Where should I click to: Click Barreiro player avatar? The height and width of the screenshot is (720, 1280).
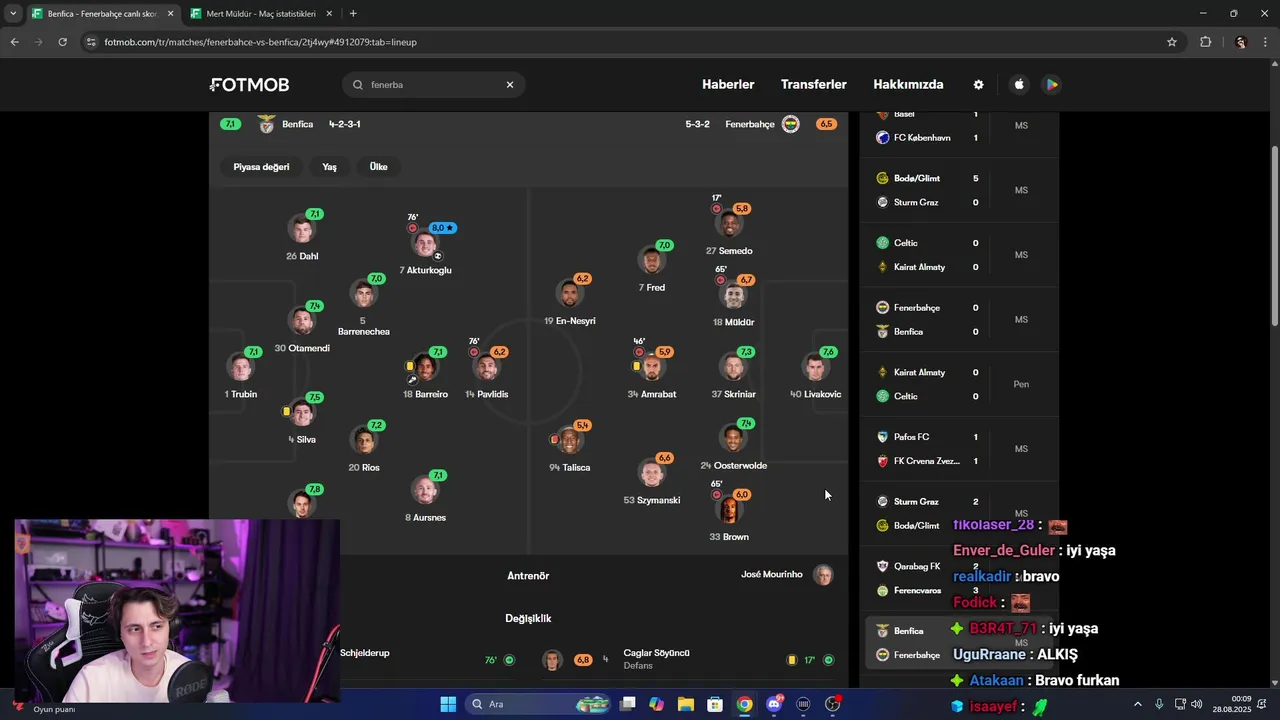425,367
